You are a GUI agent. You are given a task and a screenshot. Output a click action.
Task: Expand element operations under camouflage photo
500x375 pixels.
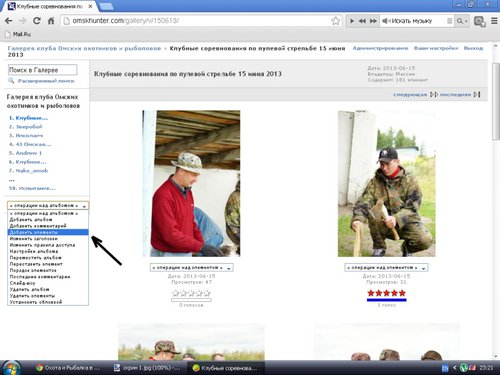coord(386,268)
